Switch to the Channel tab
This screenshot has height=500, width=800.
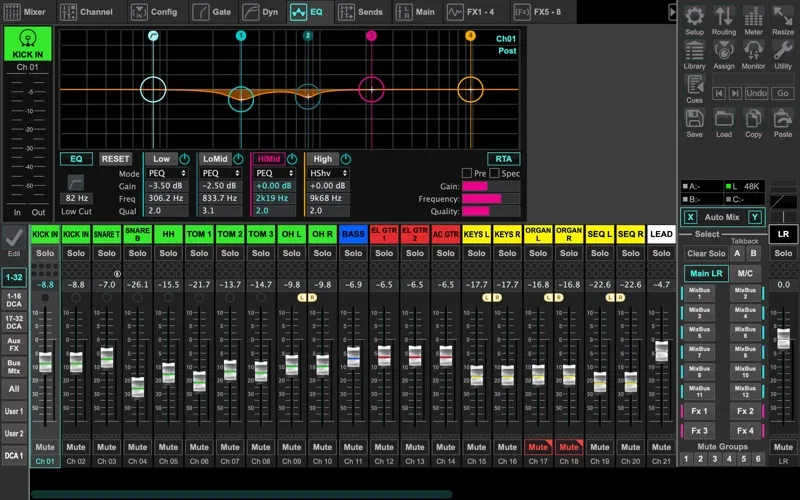click(x=87, y=12)
